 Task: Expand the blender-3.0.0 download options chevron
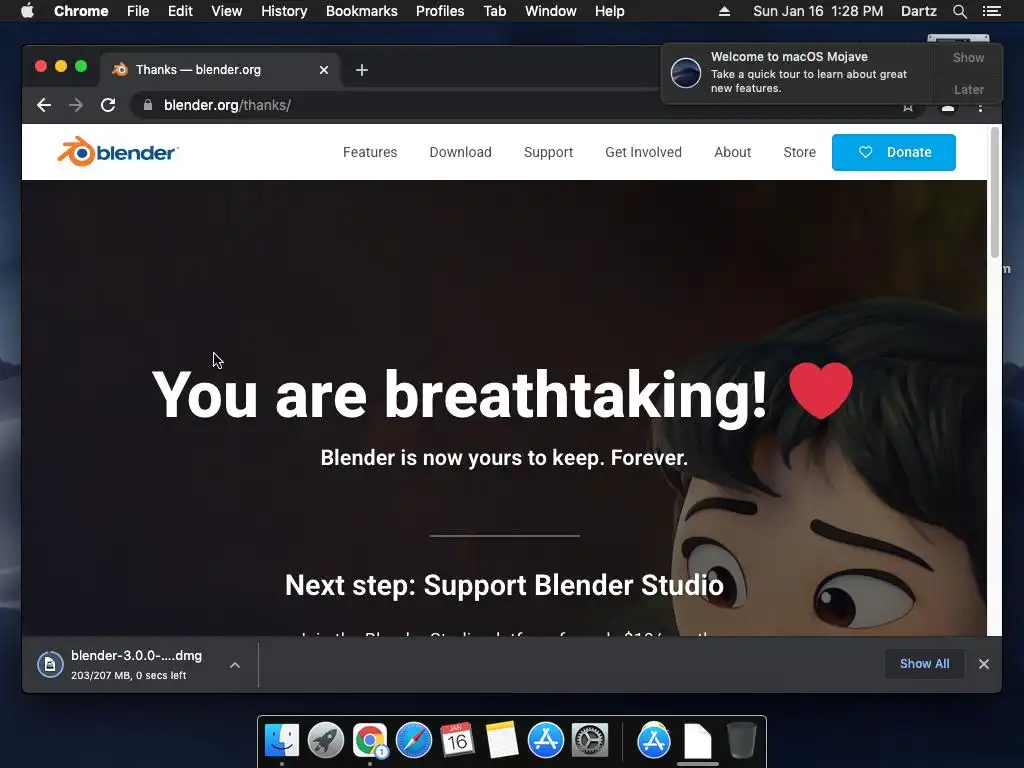click(235, 665)
